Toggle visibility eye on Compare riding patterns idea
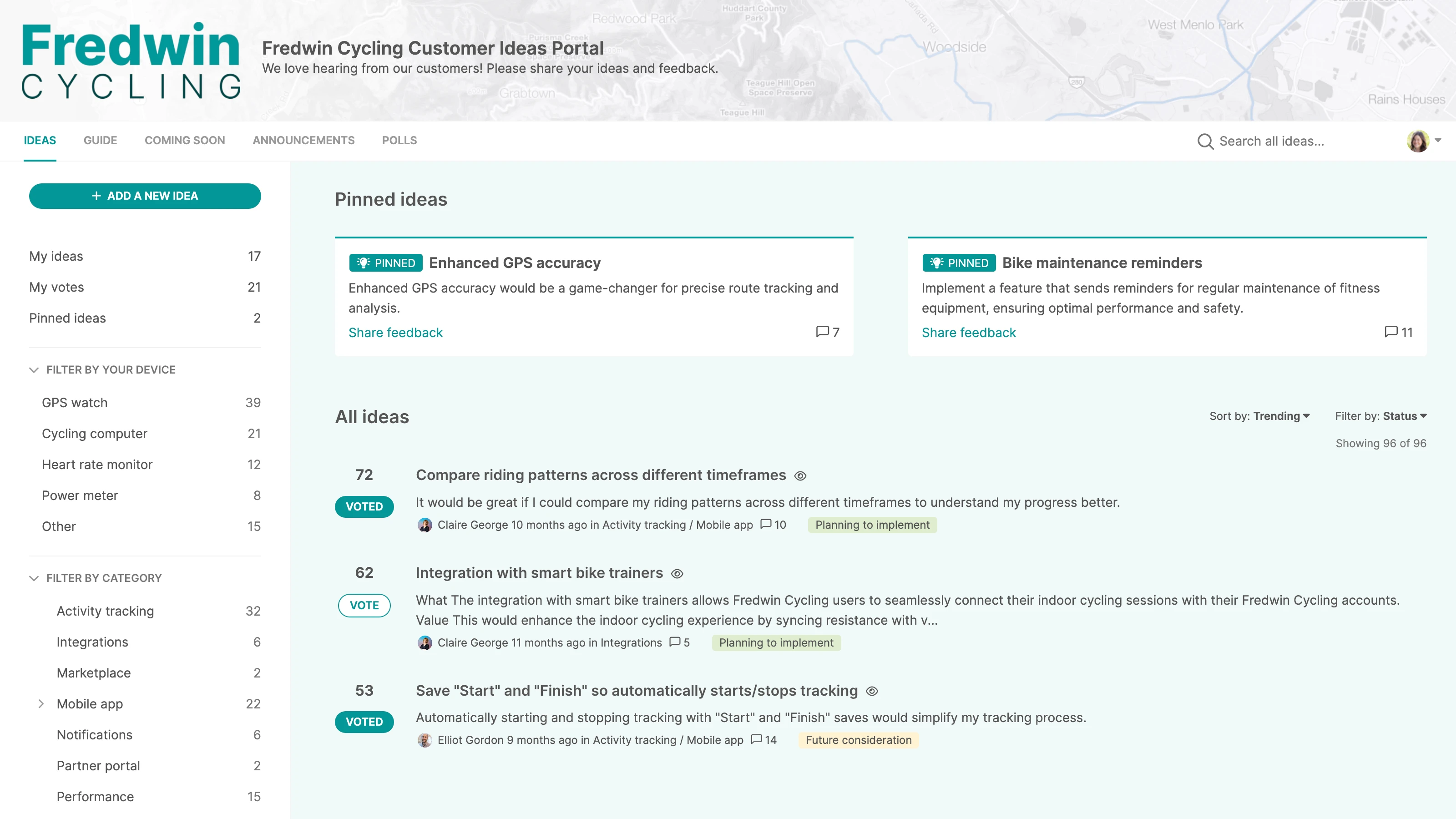The image size is (1456, 819). click(800, 476)
